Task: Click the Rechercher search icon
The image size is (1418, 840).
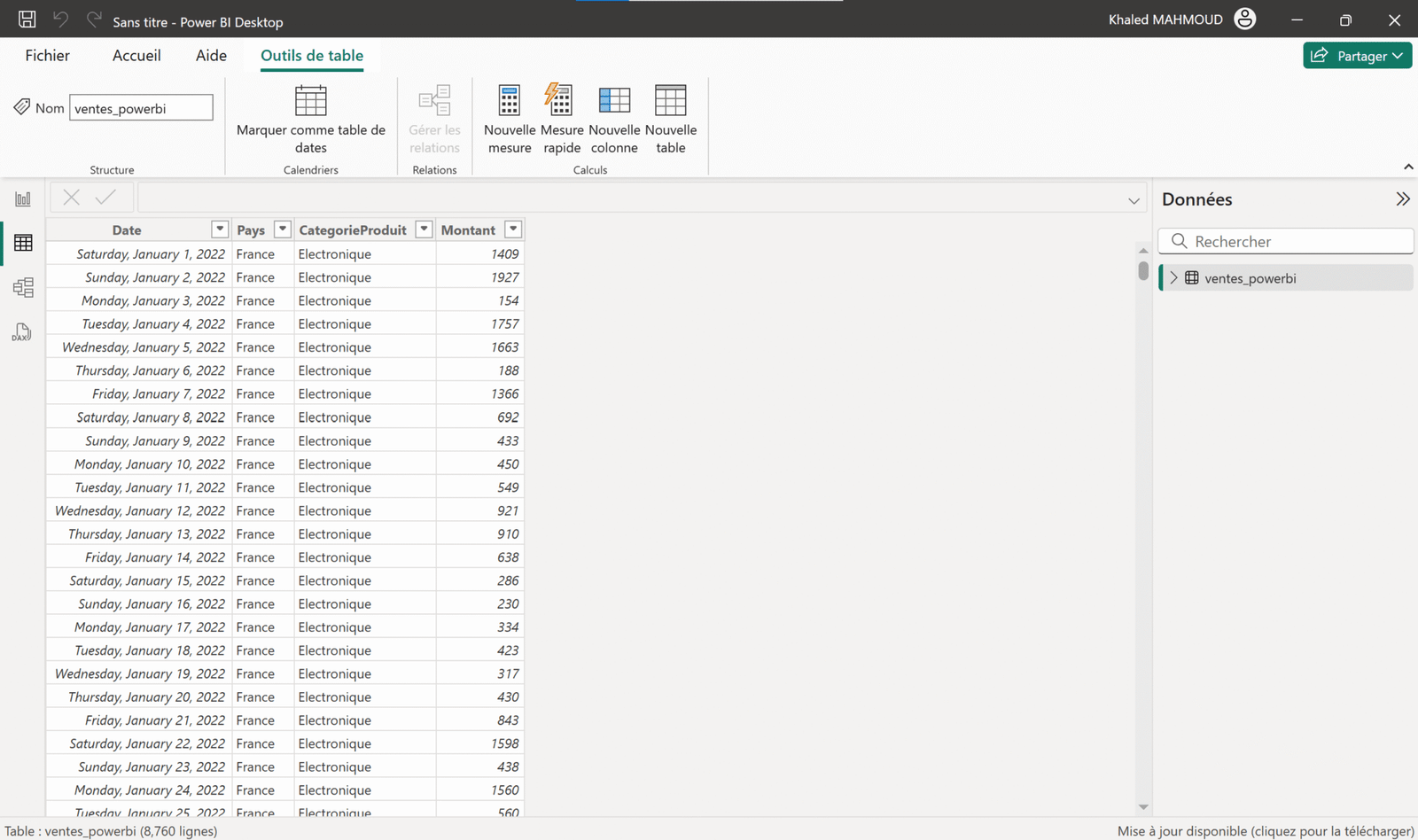Action: (x=1179, y=241)
